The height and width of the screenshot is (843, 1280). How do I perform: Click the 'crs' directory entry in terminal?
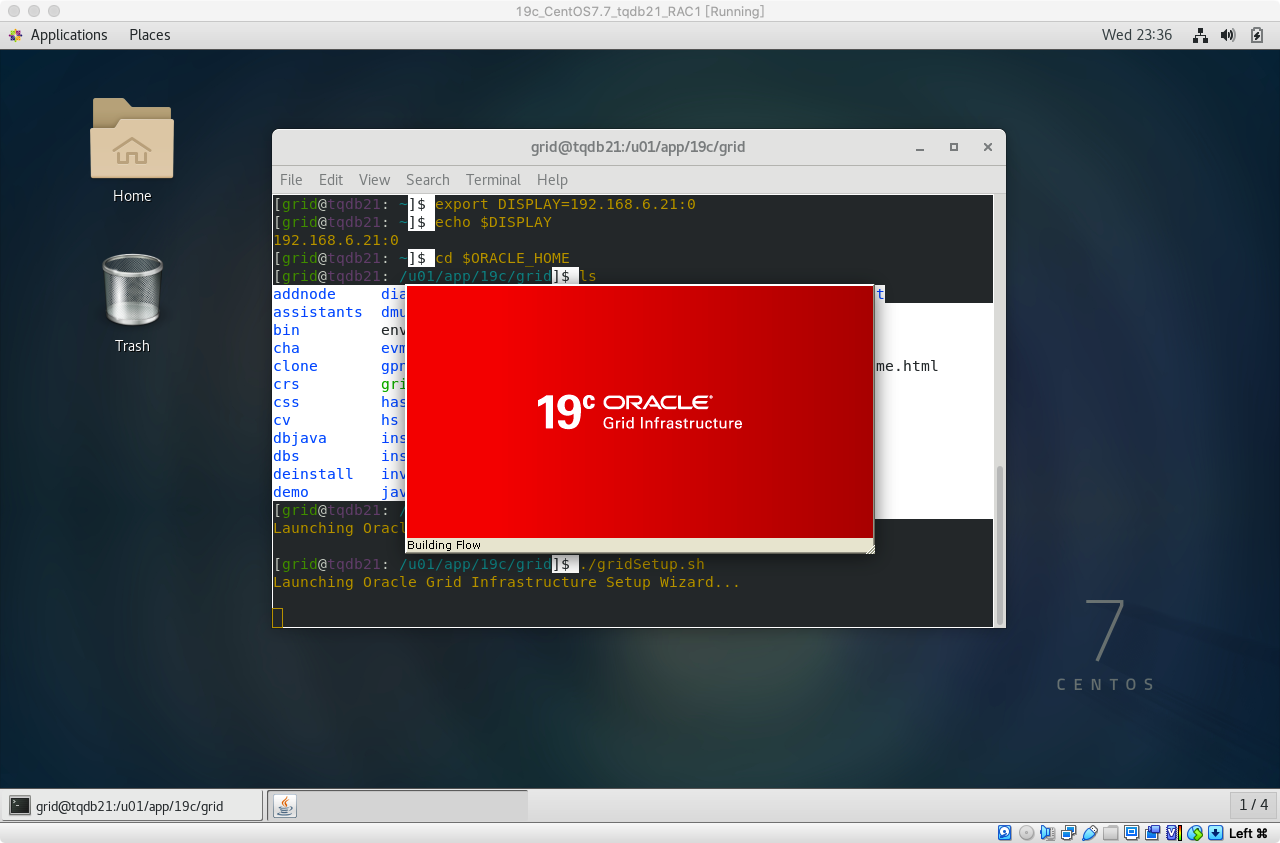tap(286, 384)
